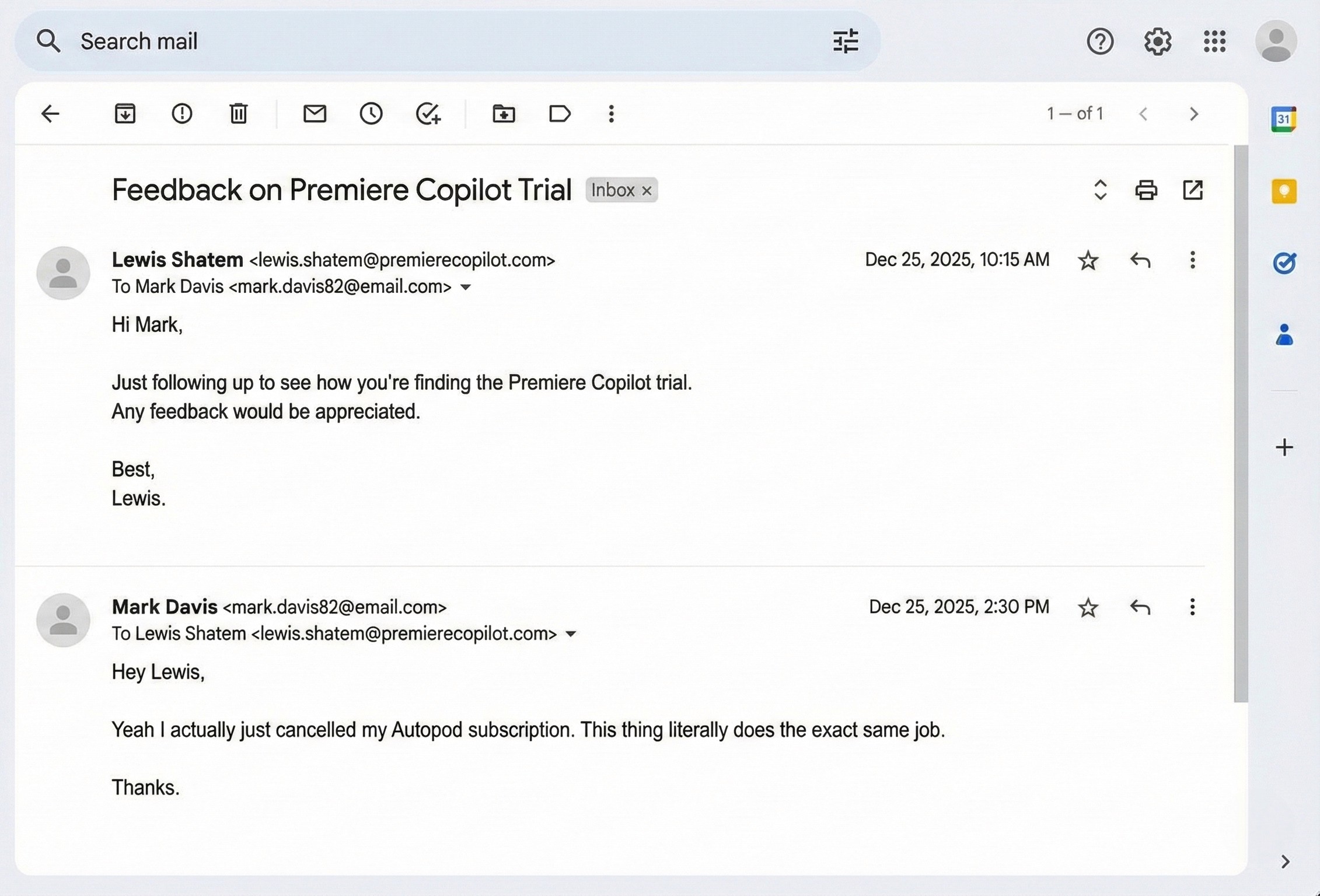Archive this conversation

[124, 114]
